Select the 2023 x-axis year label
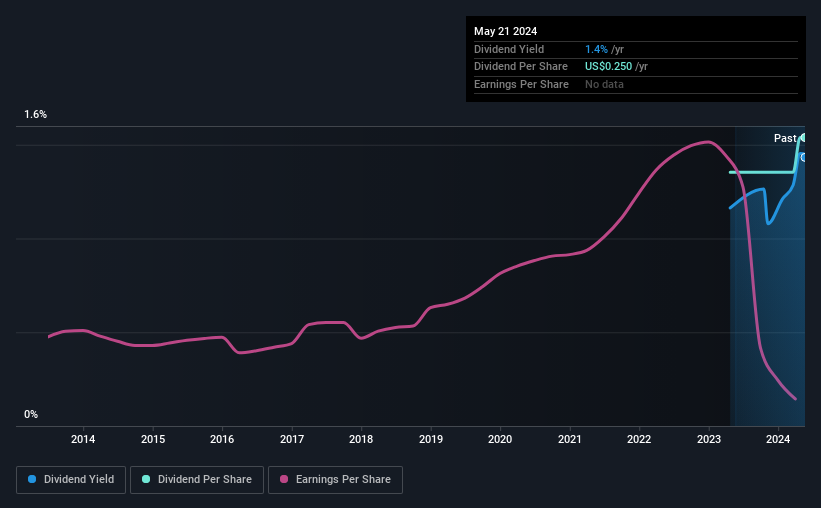The height and width of the screenshot is (508, 821). tap(709, 439)
